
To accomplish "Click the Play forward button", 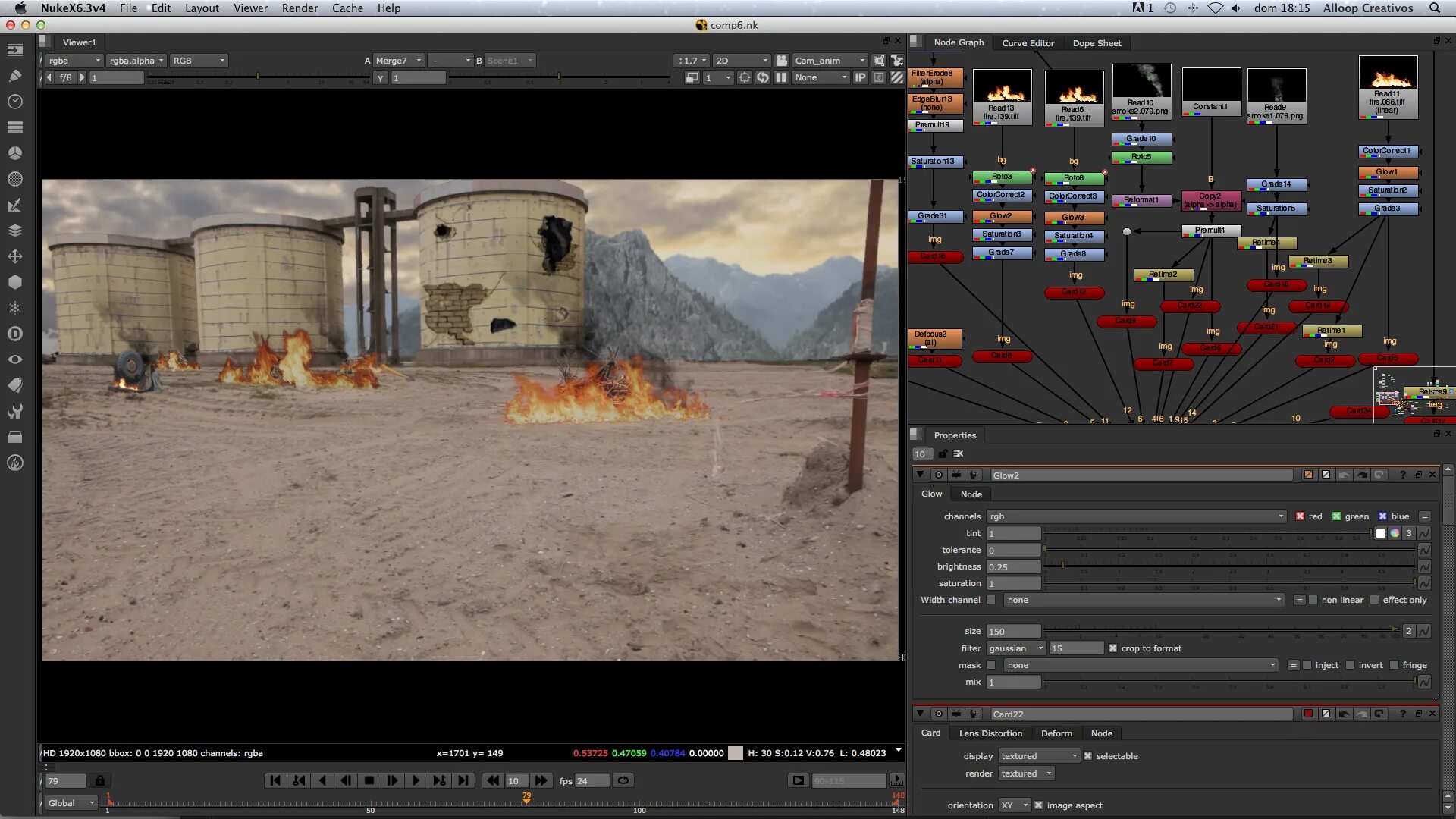I will point(416,780).
